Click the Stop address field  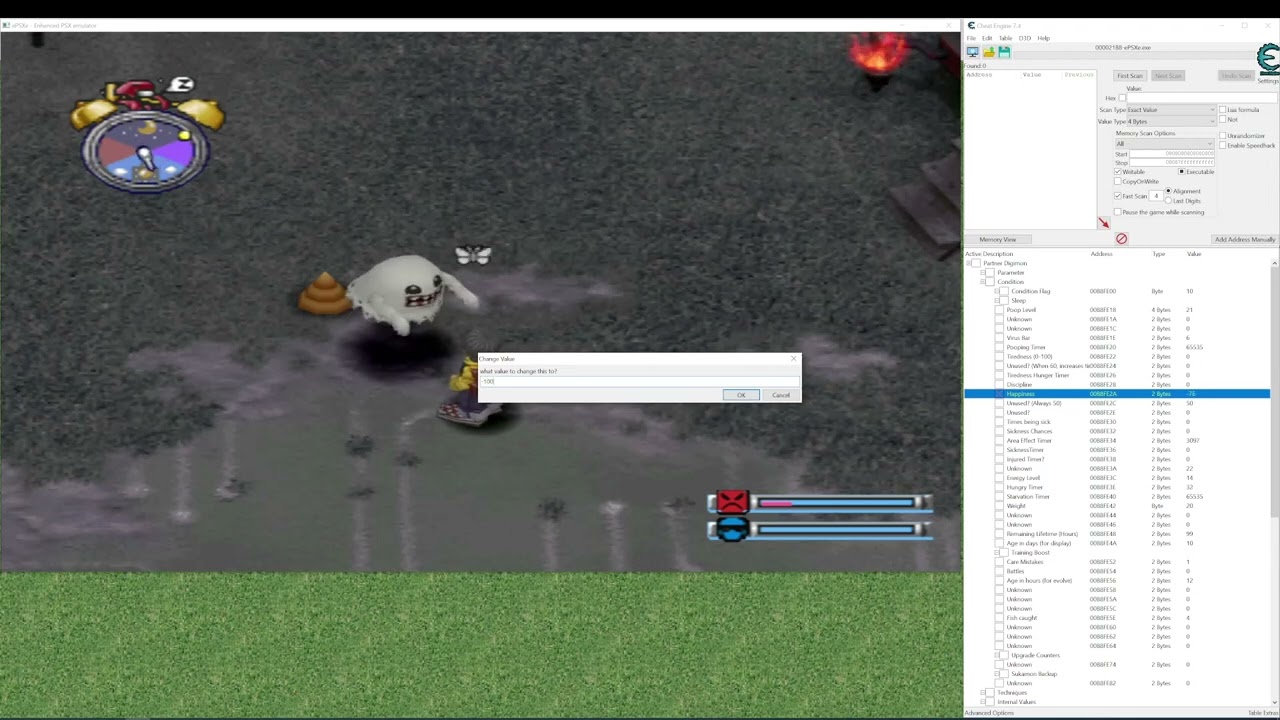(x=1172, y=162)
